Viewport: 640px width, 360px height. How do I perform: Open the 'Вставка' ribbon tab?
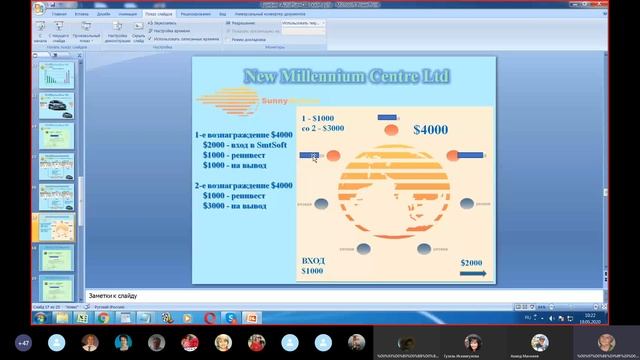82,14
